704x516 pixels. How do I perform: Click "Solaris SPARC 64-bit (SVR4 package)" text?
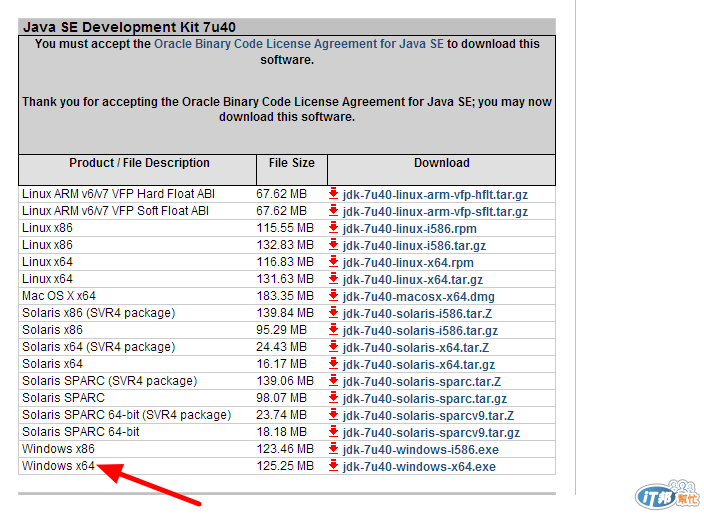[x=127, y=415]
